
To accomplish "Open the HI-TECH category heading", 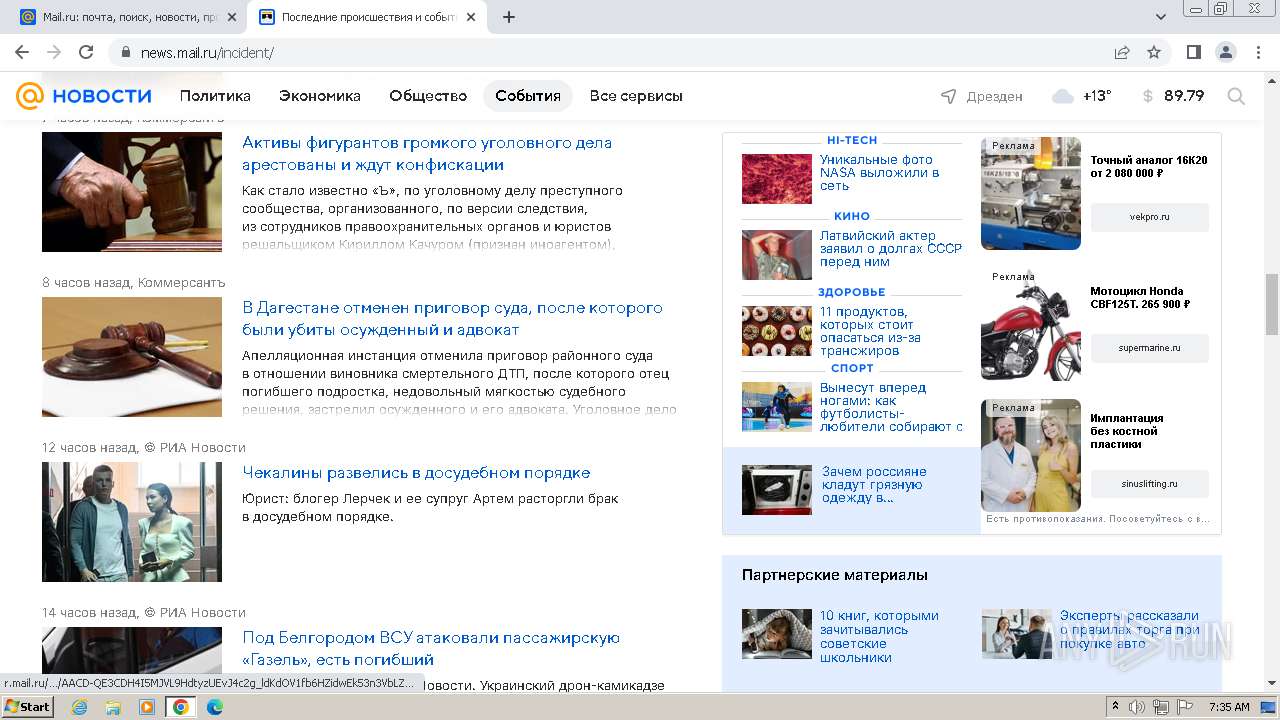I will pos(852,140).
